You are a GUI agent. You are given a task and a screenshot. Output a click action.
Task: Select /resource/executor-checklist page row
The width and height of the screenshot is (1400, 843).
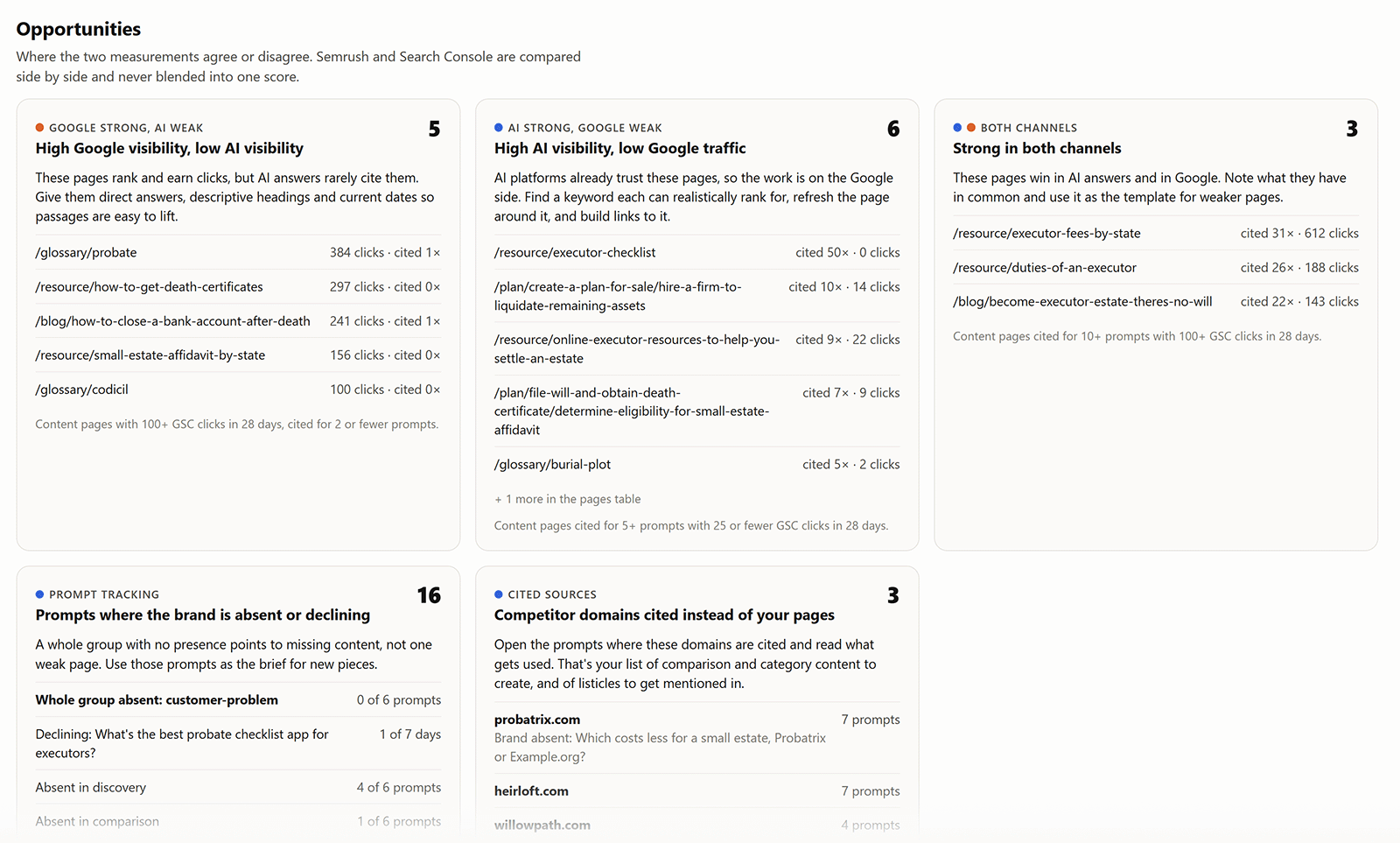(x=696, y=252)
